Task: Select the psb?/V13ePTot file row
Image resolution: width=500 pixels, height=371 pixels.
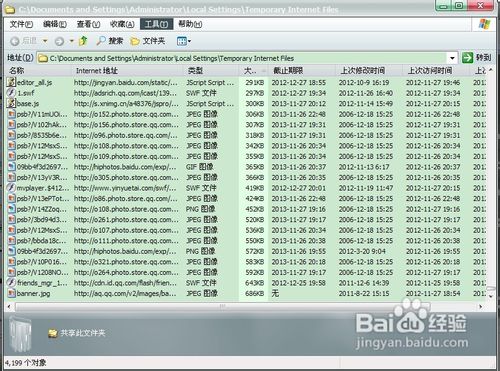Action: point(246,198)
